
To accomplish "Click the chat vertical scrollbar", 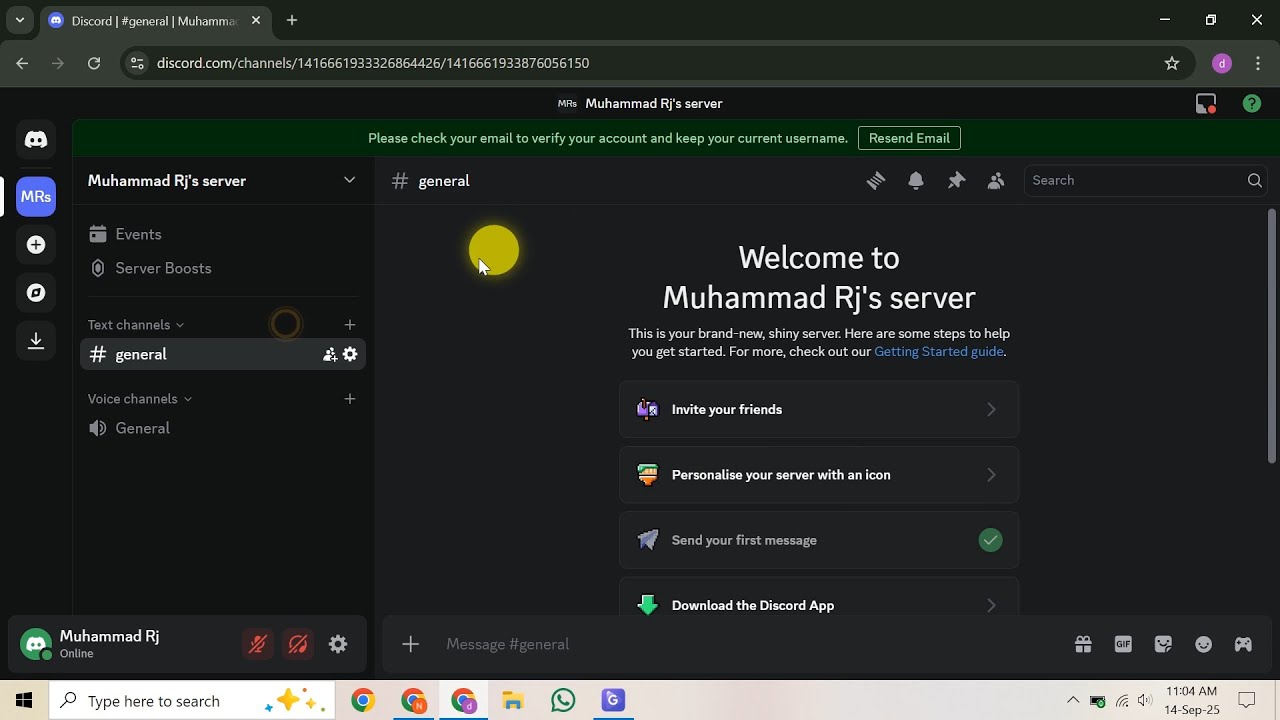I will pyautogui.click(x=1272, y=334).
